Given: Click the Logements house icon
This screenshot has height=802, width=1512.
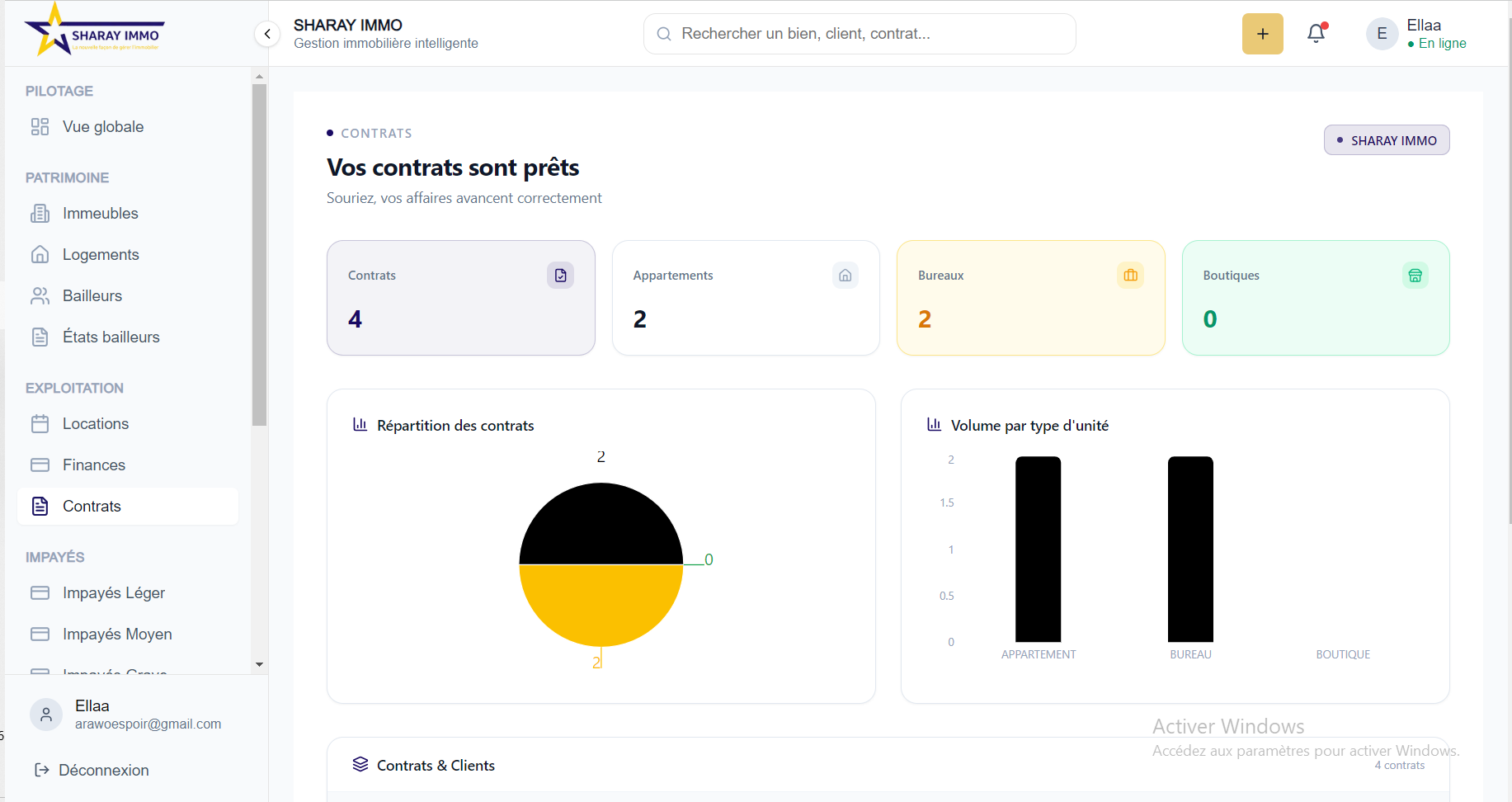Looking at the screenshot, I should pos(40,255).
